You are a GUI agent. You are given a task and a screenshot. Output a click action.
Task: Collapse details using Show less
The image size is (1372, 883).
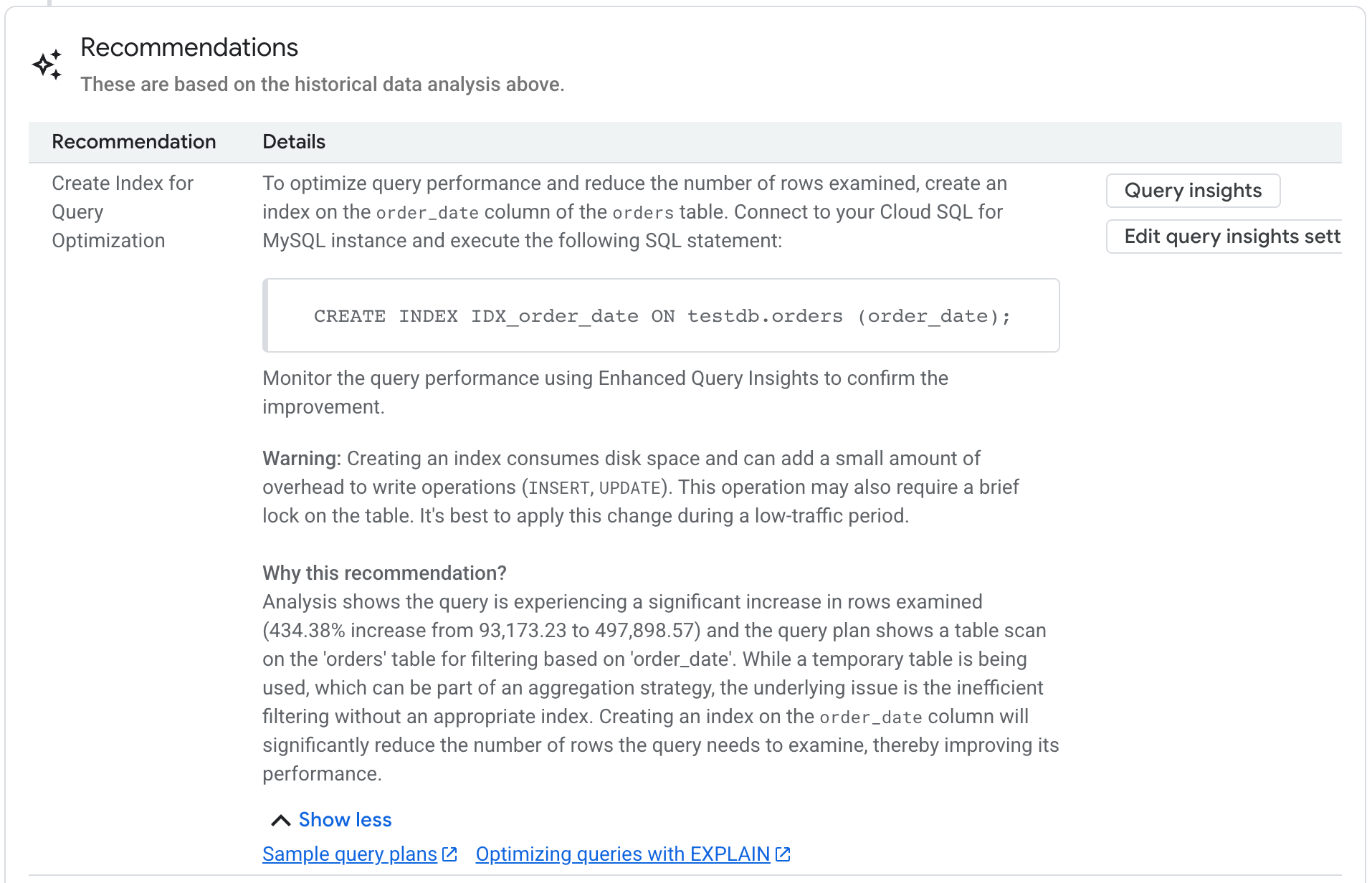click(x=345, y=819)
